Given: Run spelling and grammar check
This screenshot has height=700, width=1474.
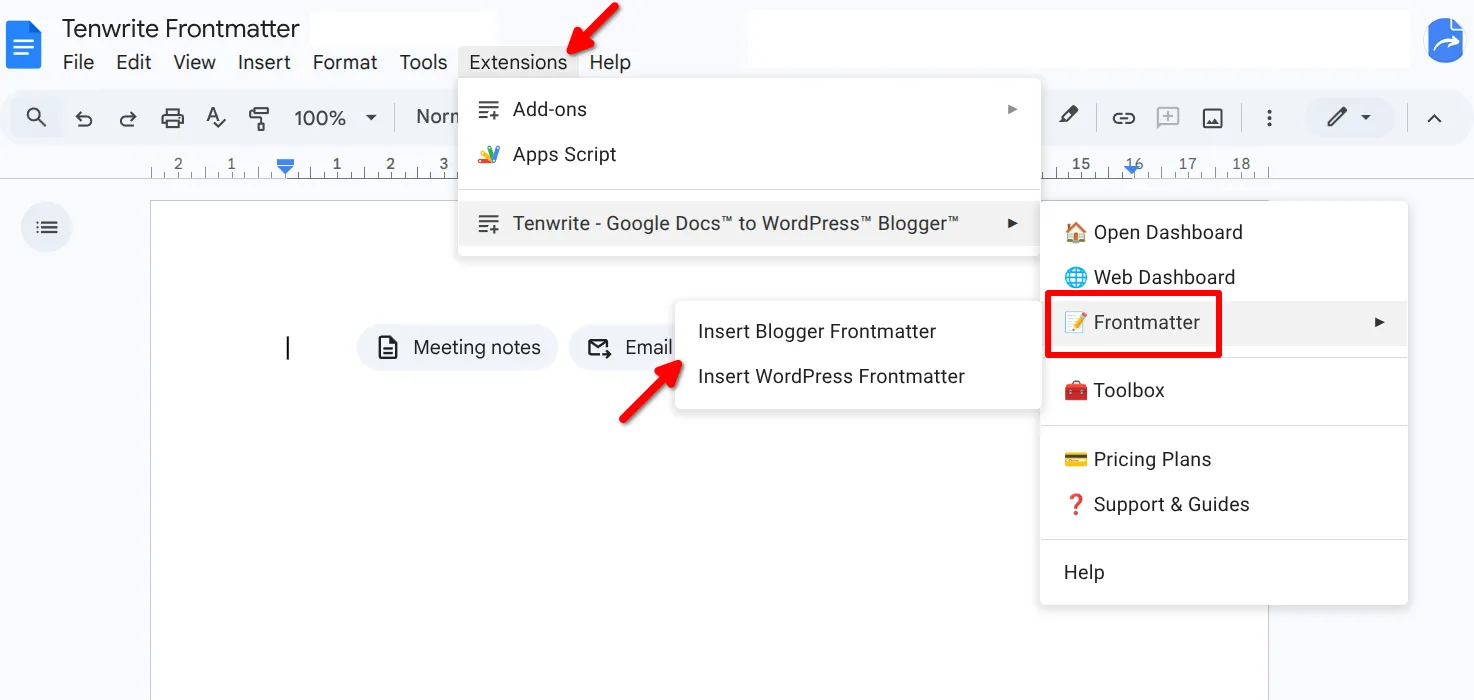Looking at the screenshot, I should 216,117.
